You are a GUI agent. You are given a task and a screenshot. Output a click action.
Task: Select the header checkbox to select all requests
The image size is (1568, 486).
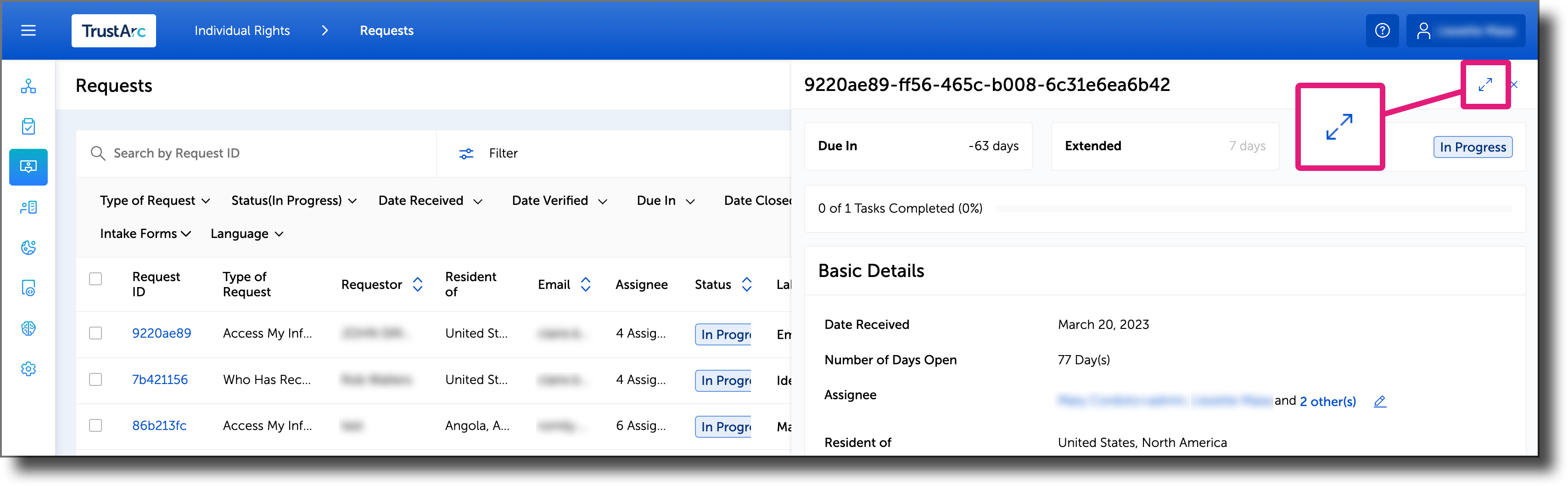tap(95, 278)
